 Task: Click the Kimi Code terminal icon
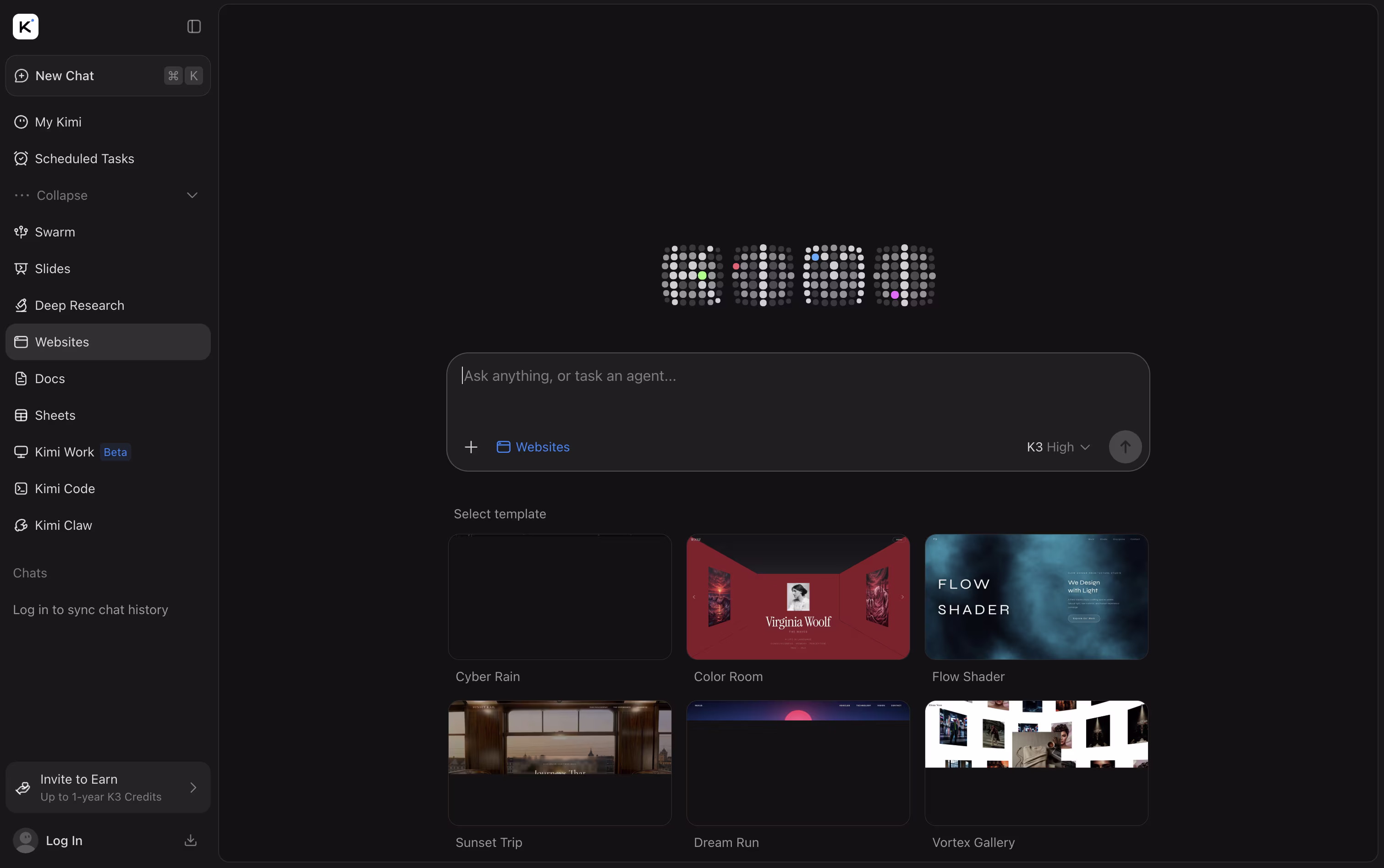click(x=21, y=489)
